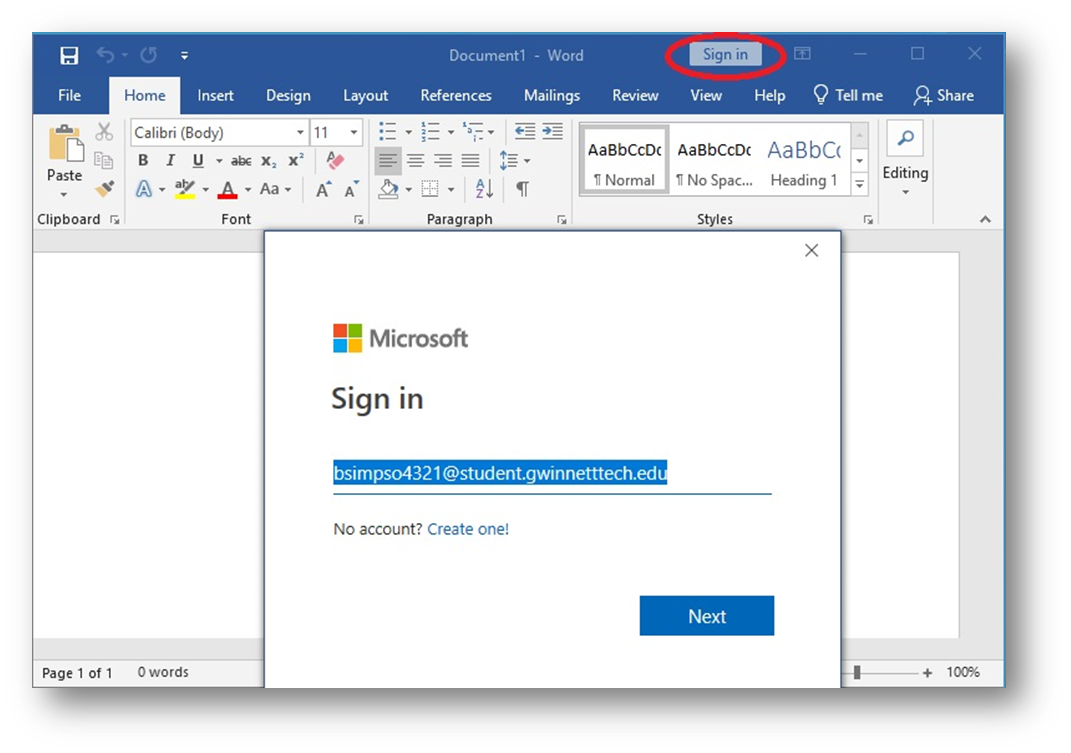Click the email address input field
The width and height of the screenshot is (1071, 753).
click(x=551, y=474)
